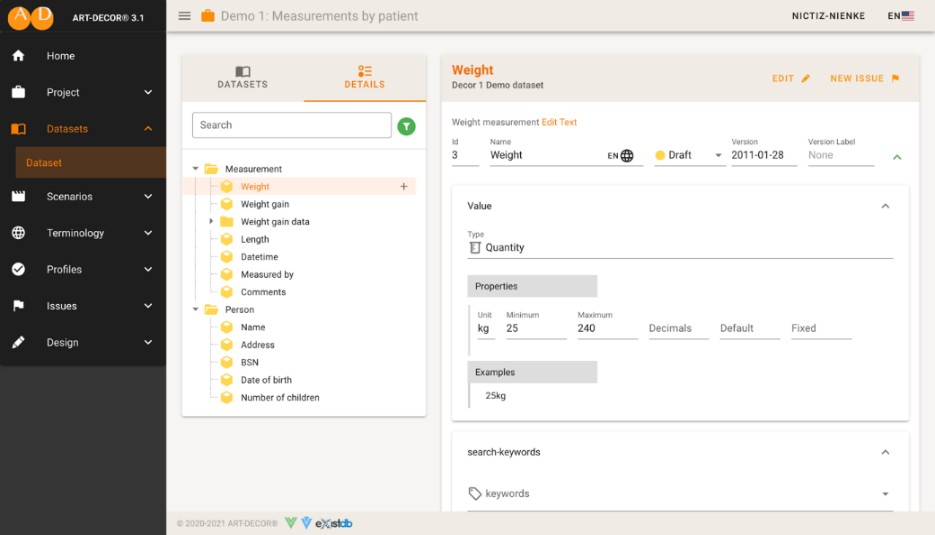Screen dimensions: 935x535
Task: Select Date of birth in tree
Action: [x=266, y=380]
